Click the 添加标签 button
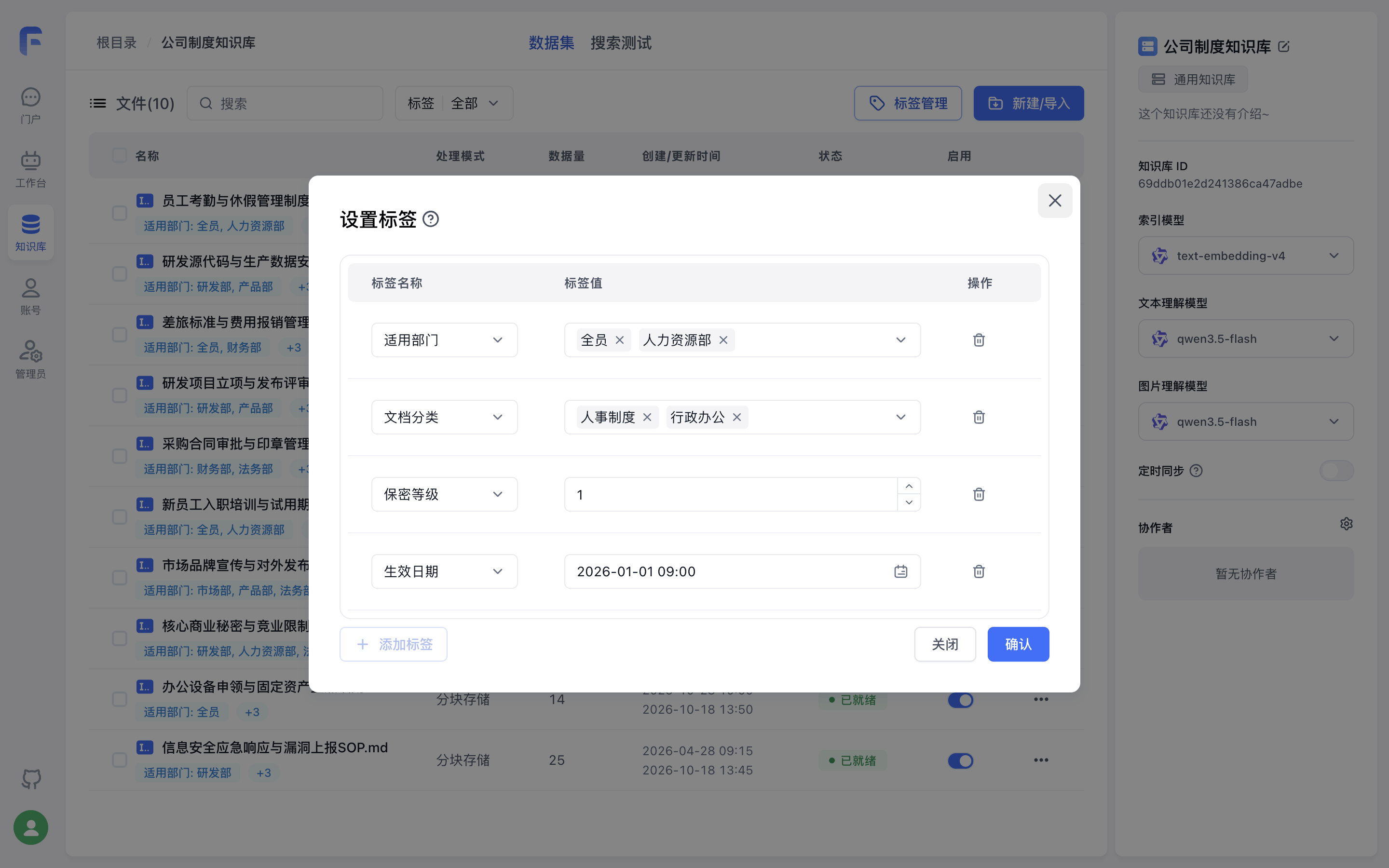 pos(393,644)
